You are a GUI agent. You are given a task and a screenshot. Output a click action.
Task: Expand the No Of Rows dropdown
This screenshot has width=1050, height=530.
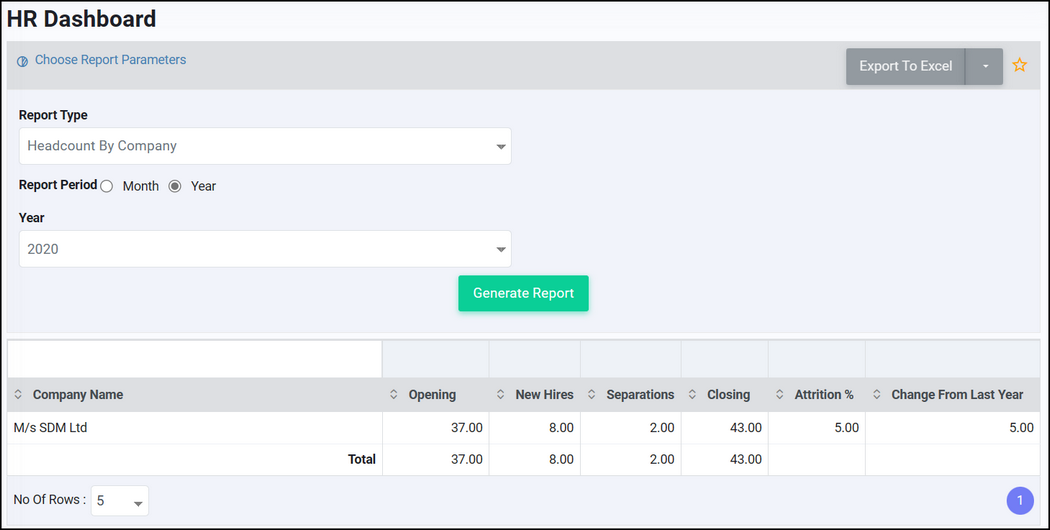coord(120,501)
